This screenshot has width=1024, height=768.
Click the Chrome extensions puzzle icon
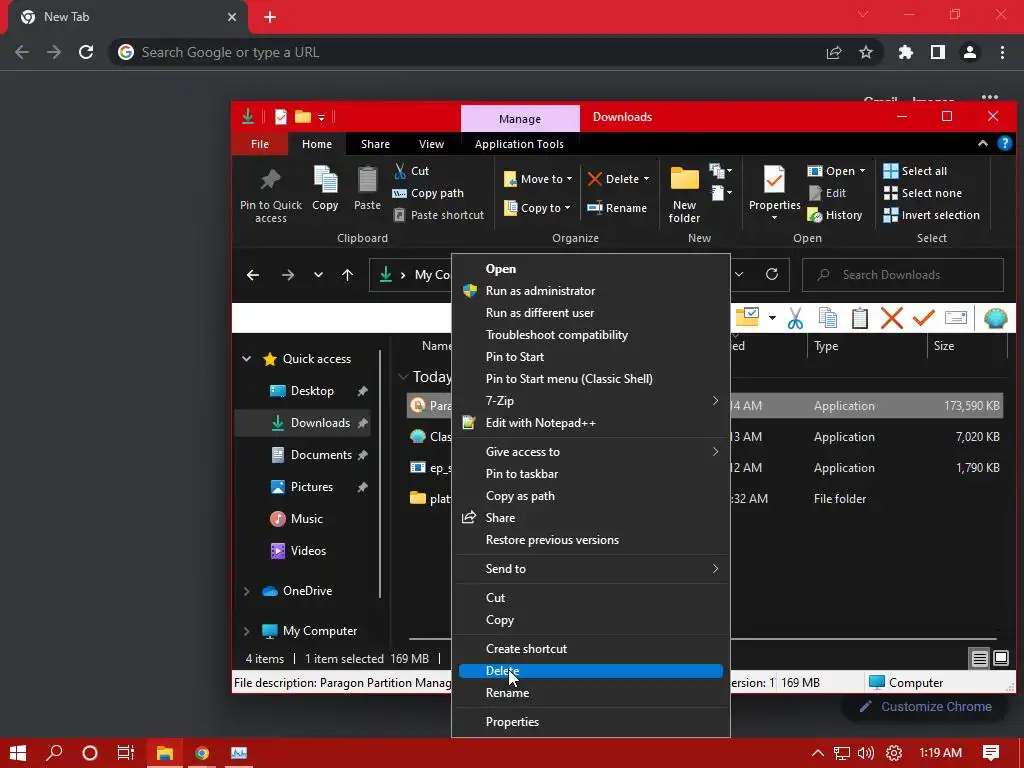coord(905,52)
